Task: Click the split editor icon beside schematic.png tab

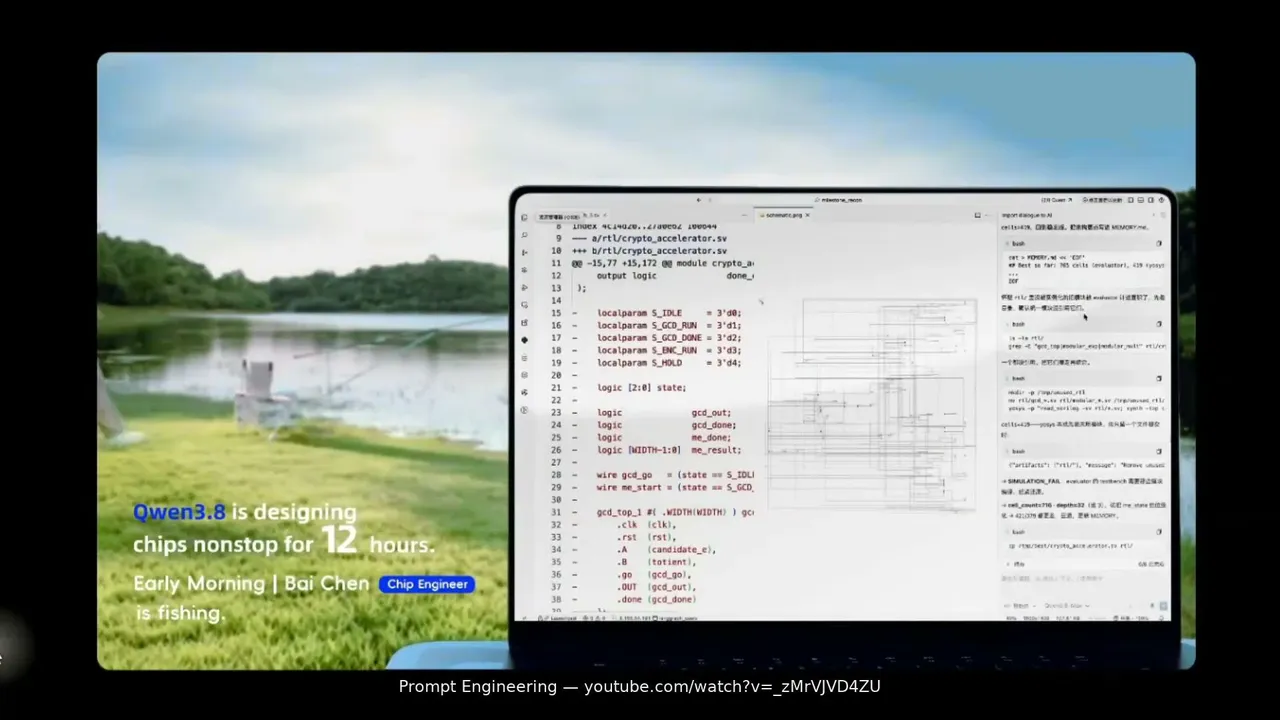Action: click(x=977, y=215)
